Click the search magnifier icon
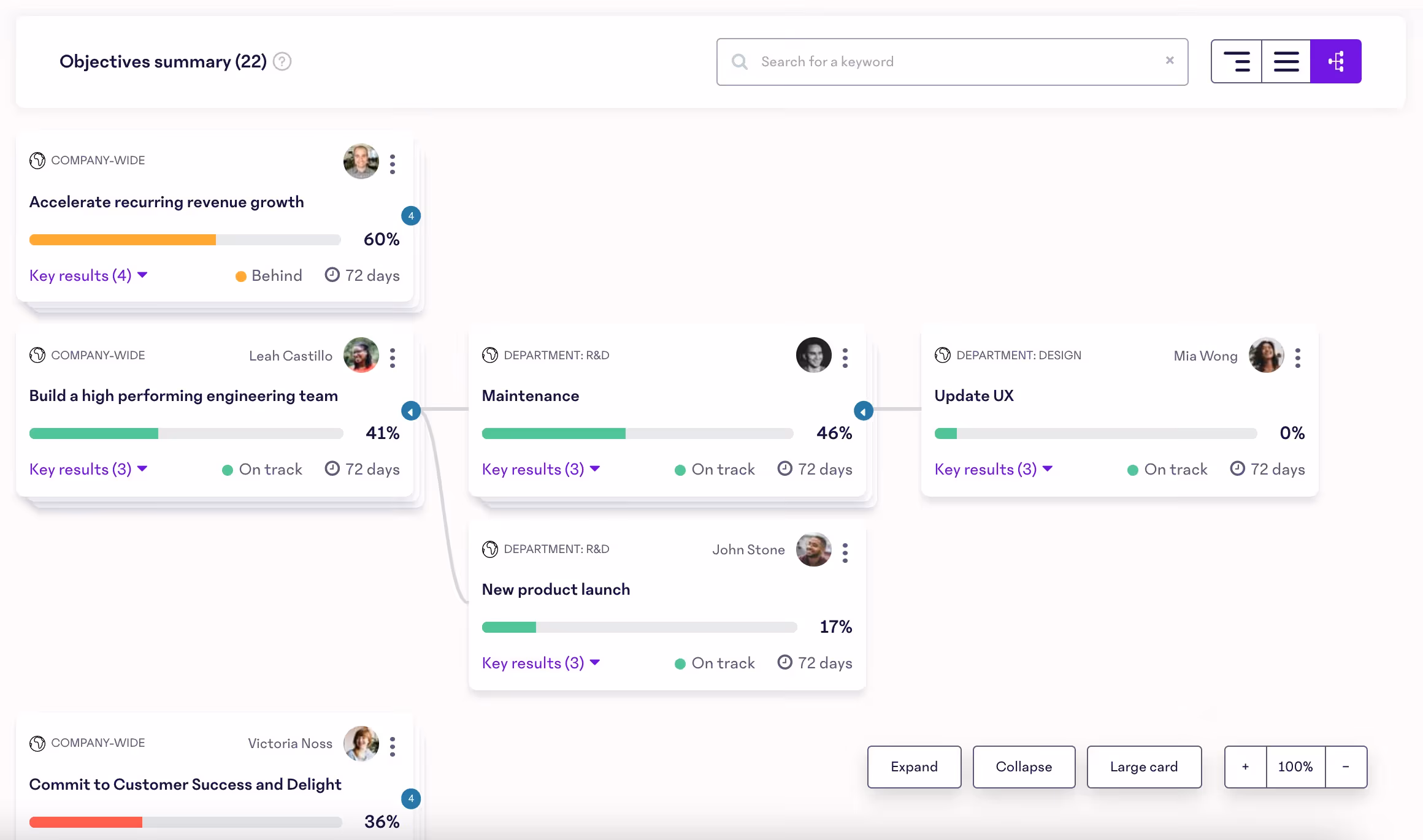Screen dimensions: 1423x840 tap(740, 61)
